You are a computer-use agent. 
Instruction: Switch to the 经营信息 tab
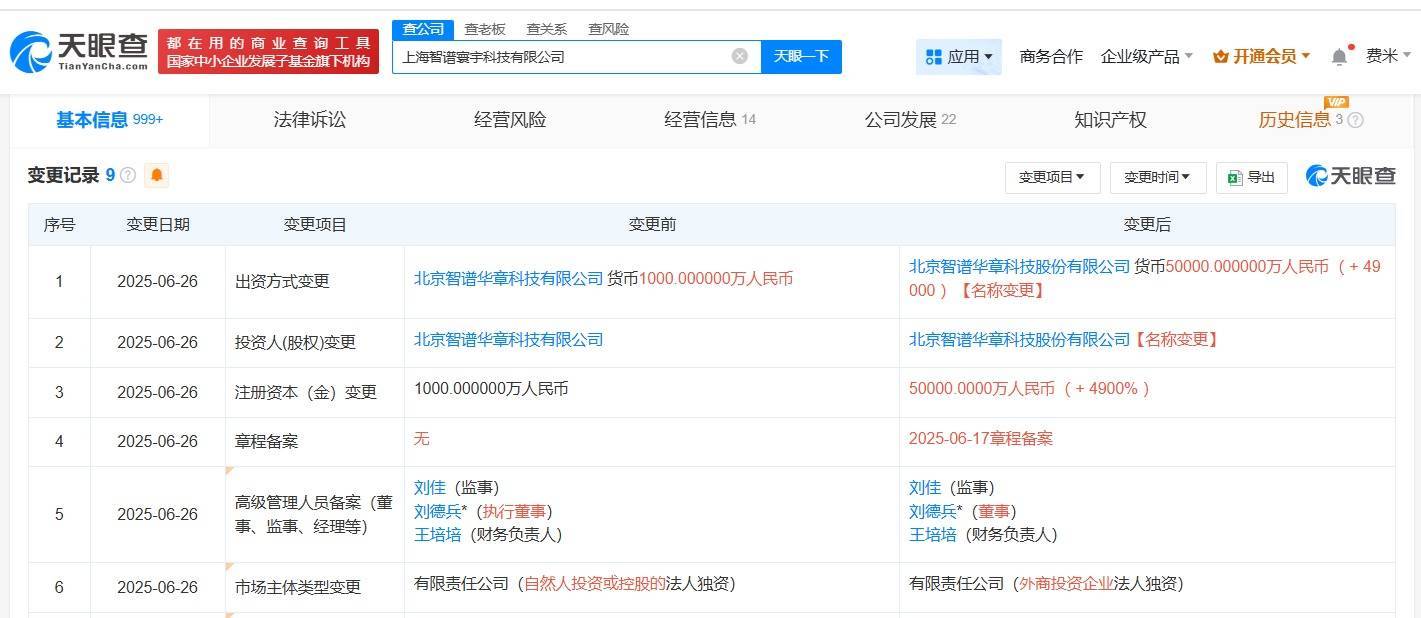710,120
